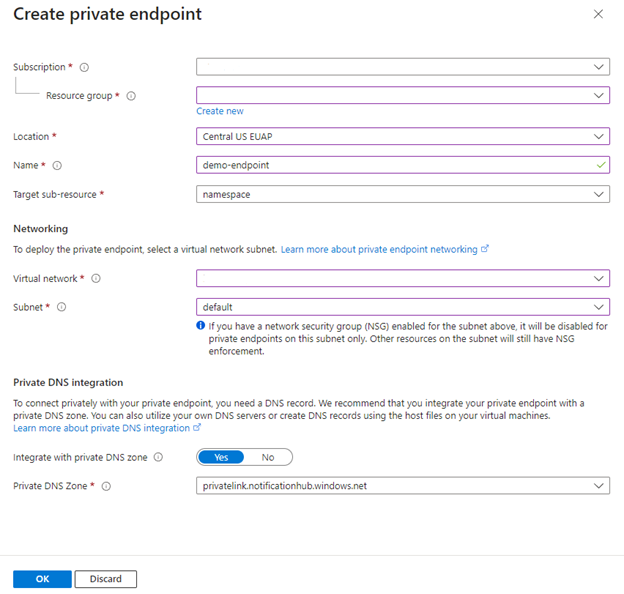Open the Virtual network dropdown
This screenshot has height=594, width=624.
point(402,278)
